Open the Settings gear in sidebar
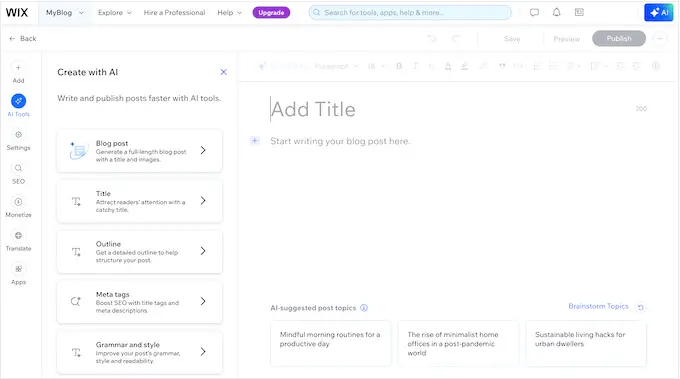 pos(18,135)
